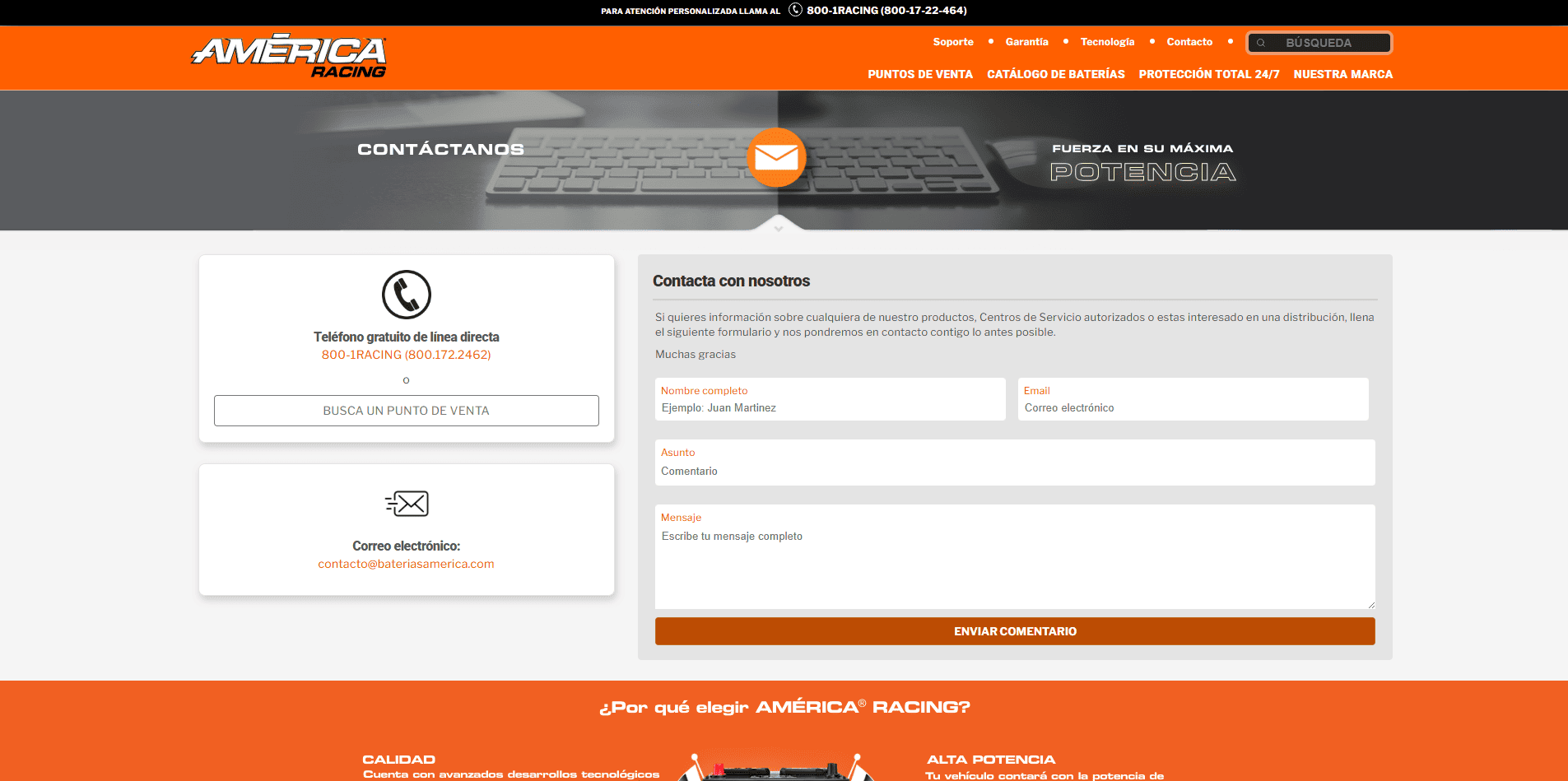The image size is (1568, 781).
Task: Click the orange envelope icon in banner
Action: [776, 157]
